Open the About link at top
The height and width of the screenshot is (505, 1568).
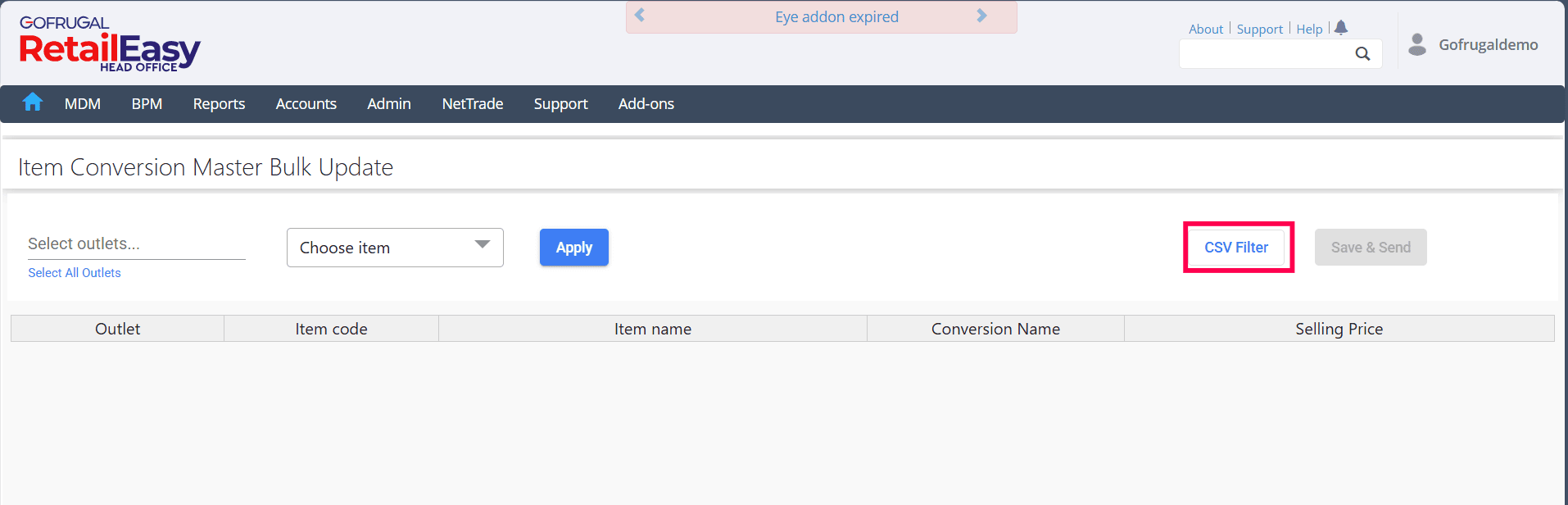click(x=1205, y=30)
